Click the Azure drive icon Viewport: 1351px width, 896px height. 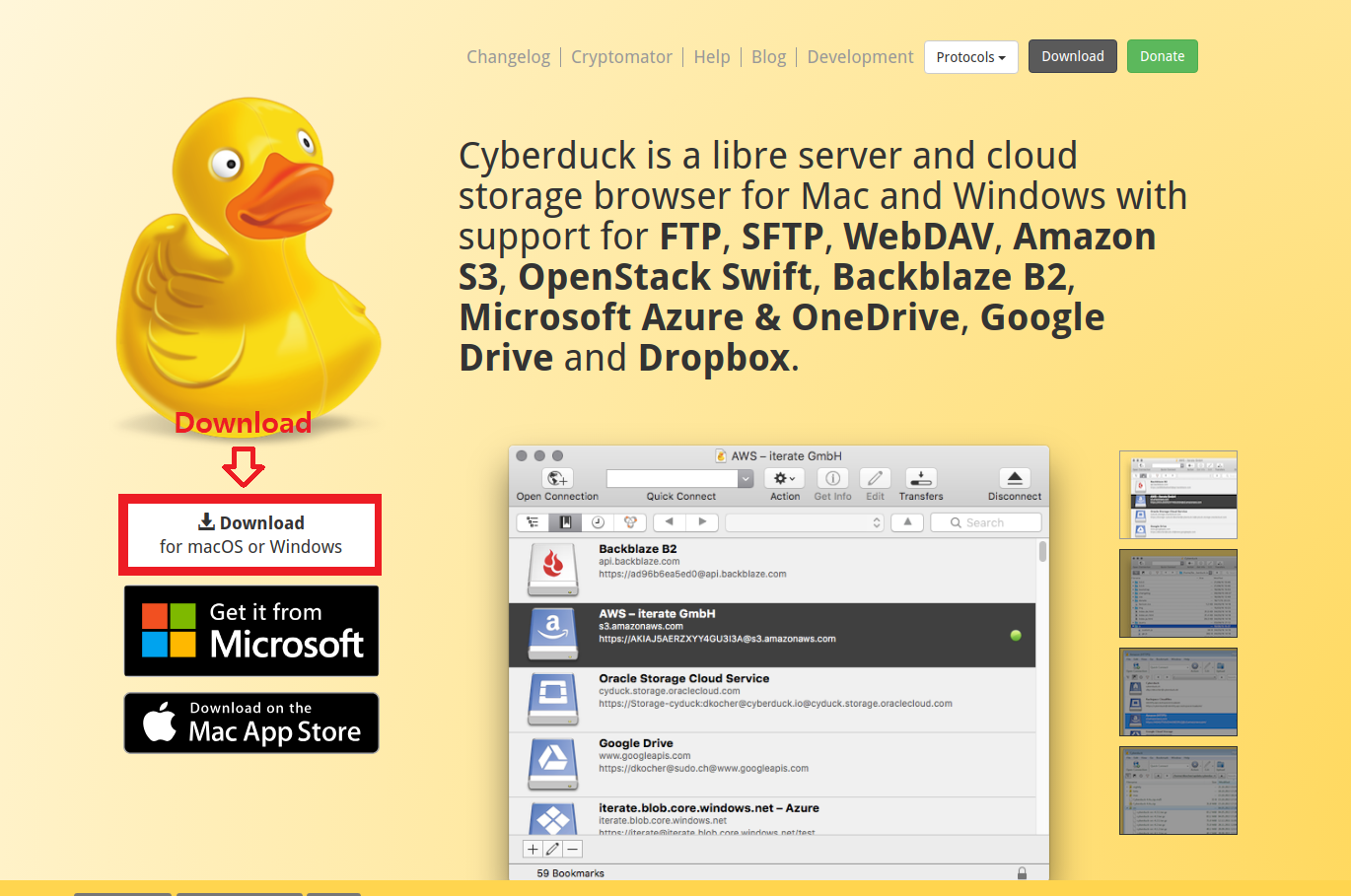pyautogui.click(x=553, y=819)
